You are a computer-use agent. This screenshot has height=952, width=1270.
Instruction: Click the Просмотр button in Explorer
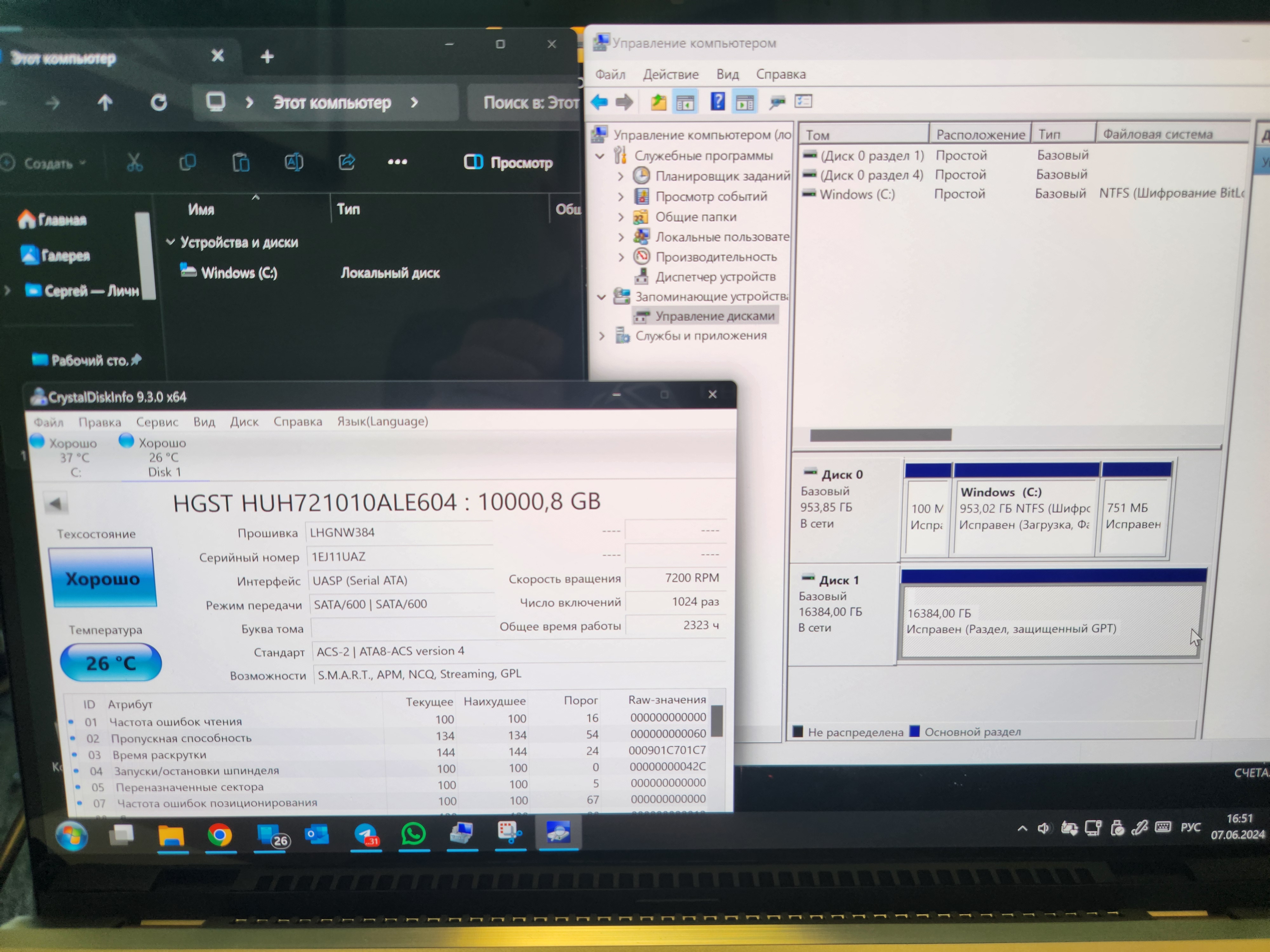click(509, 162)
